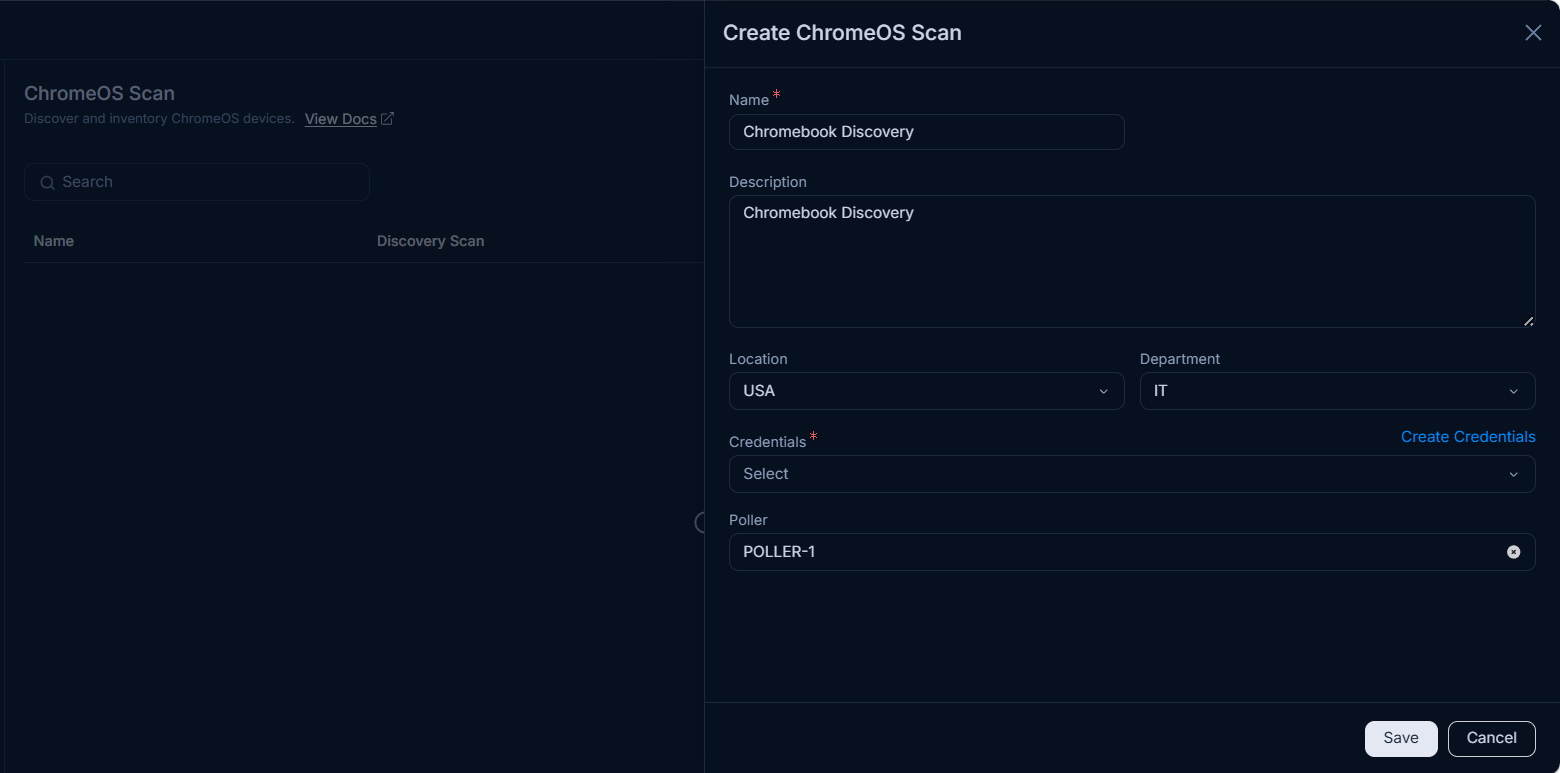
Task: Cancel the scan creation
Action: click(x=1491, y=738)
